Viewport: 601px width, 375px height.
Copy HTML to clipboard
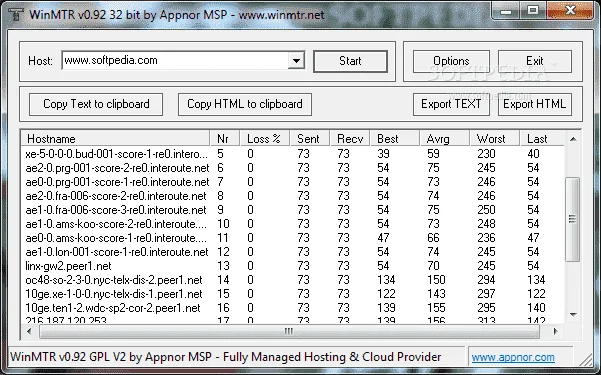pos(245,104)
